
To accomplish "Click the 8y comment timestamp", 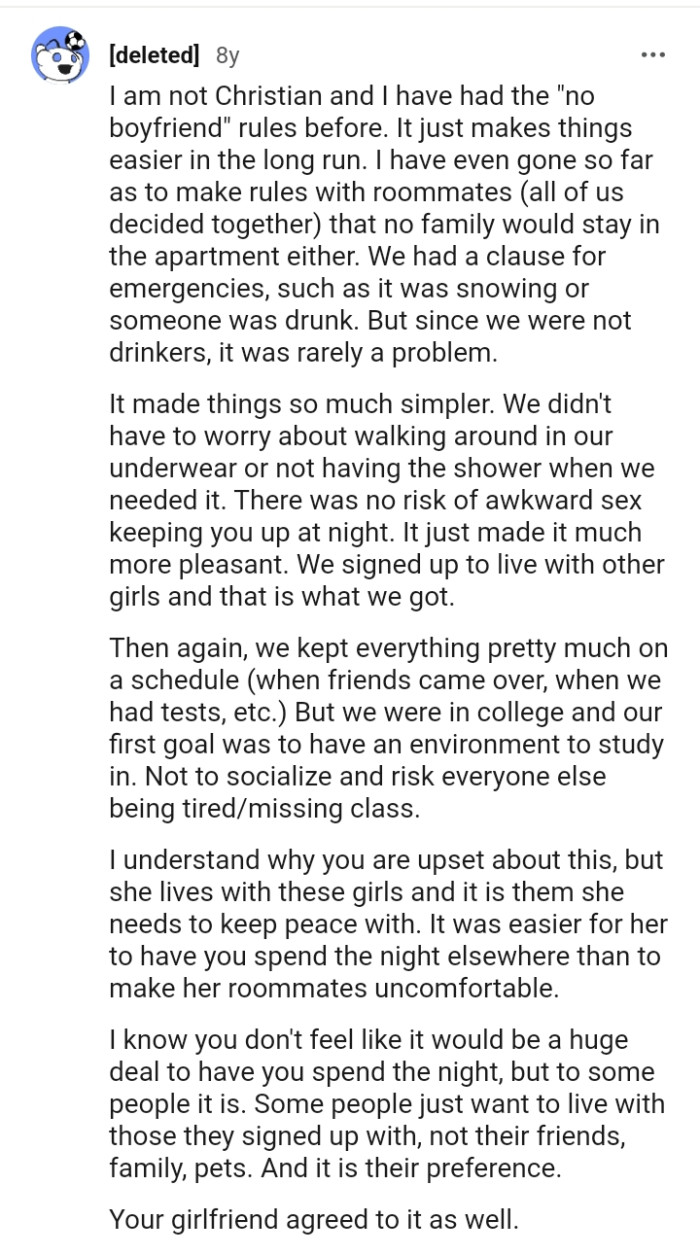I will [x=227, y=56].
